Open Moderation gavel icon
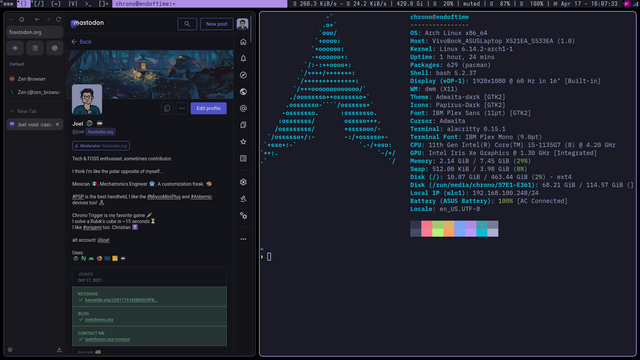This screenshot has height=360, width=640. (243, 199)
